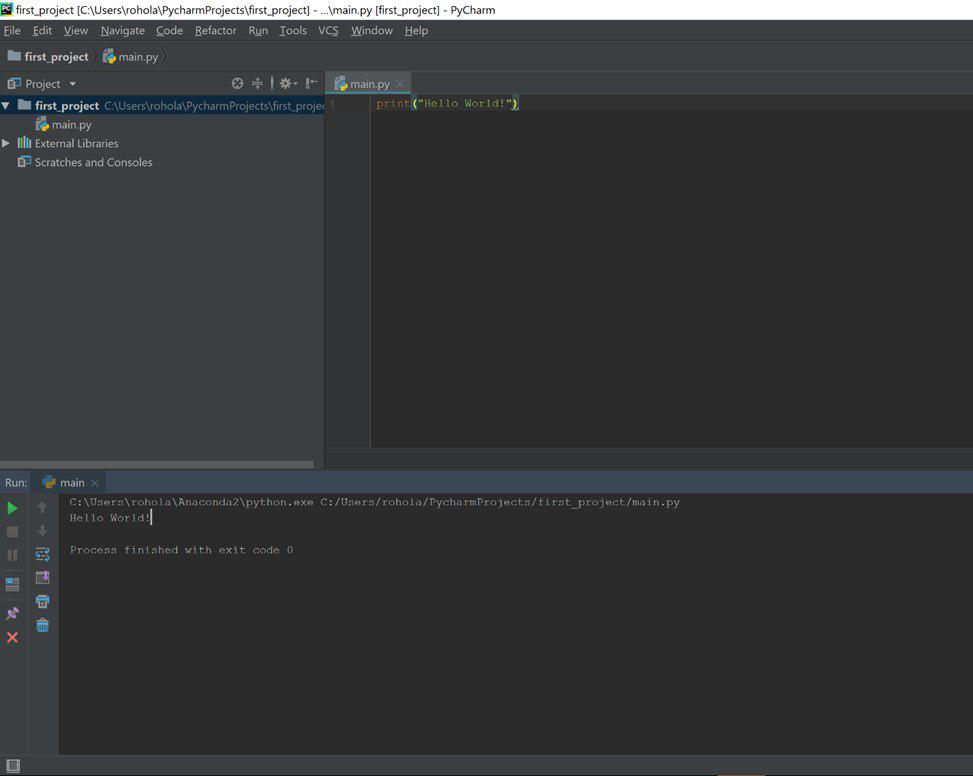Collapse the first_project folder node
973x776 pixels.
point(6,105)
